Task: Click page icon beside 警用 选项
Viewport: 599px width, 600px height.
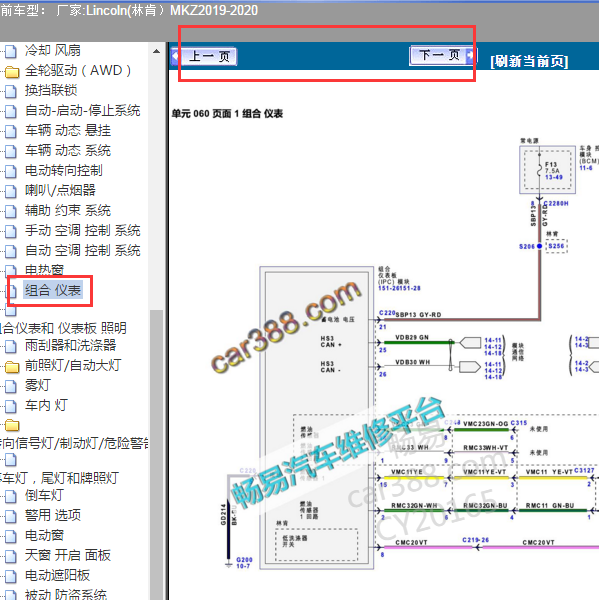Action: pyautogui.click(x=11, y=516)
